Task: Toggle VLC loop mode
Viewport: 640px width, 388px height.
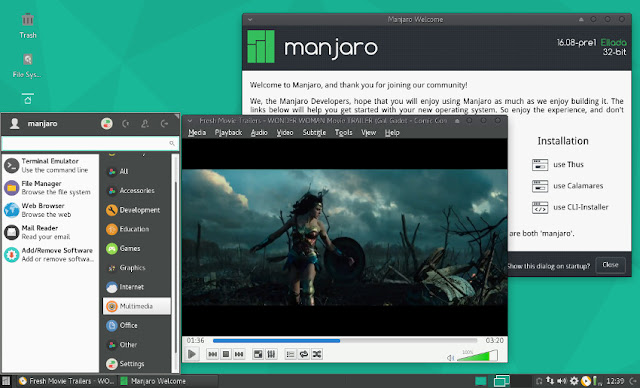Action: (303, 354)
